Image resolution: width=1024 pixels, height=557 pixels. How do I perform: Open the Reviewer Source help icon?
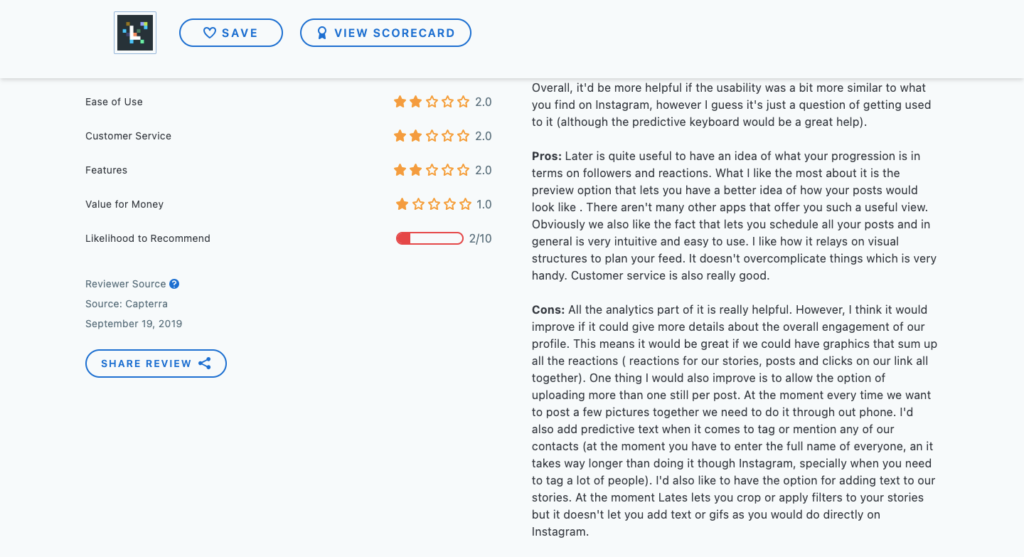pos(174,284)
